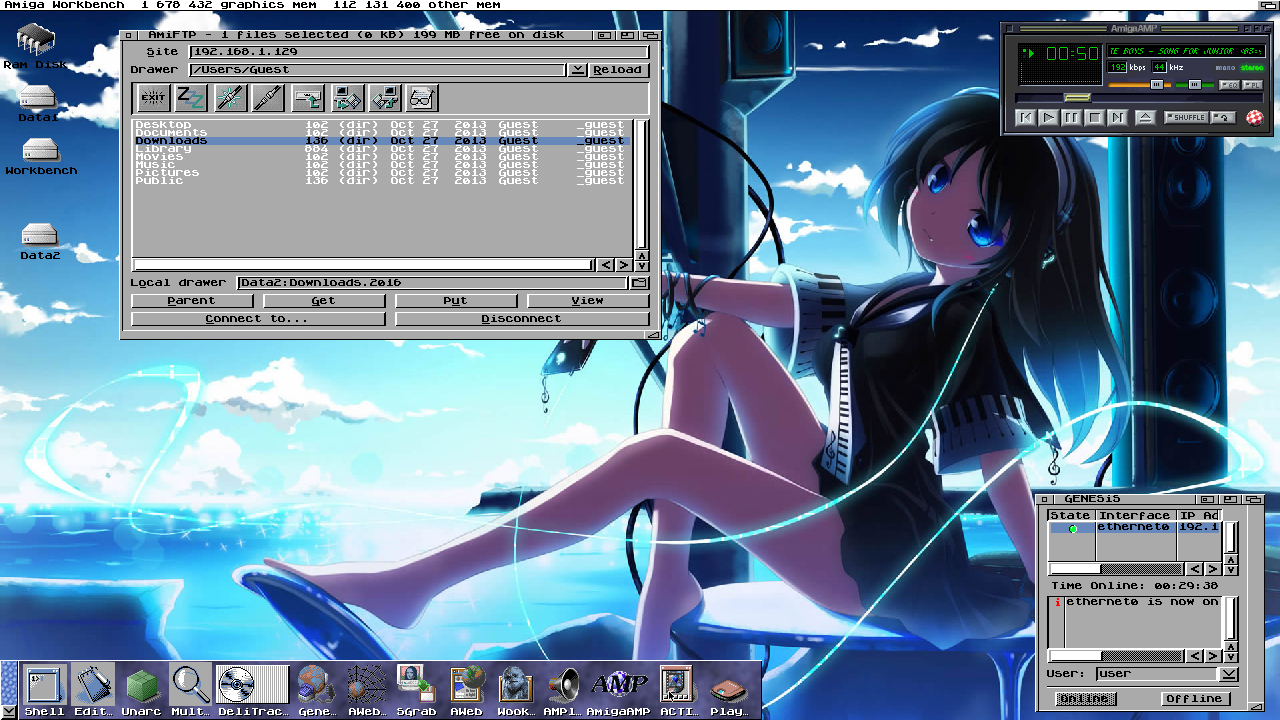Select the Downloads directory row in AmiFTP

(381, 141)
